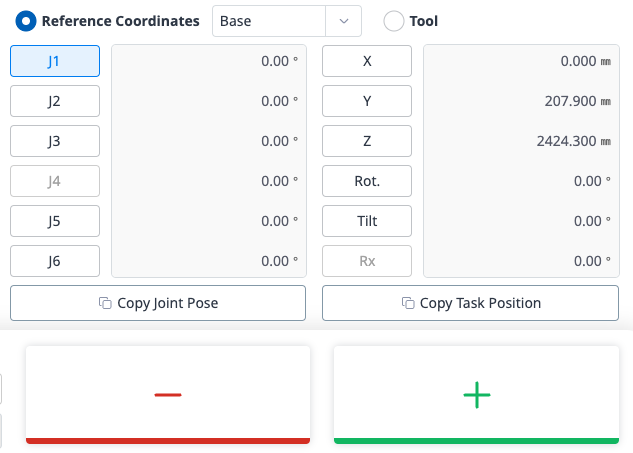
Task: Select the X axis button
Action: tap(367, 61)
